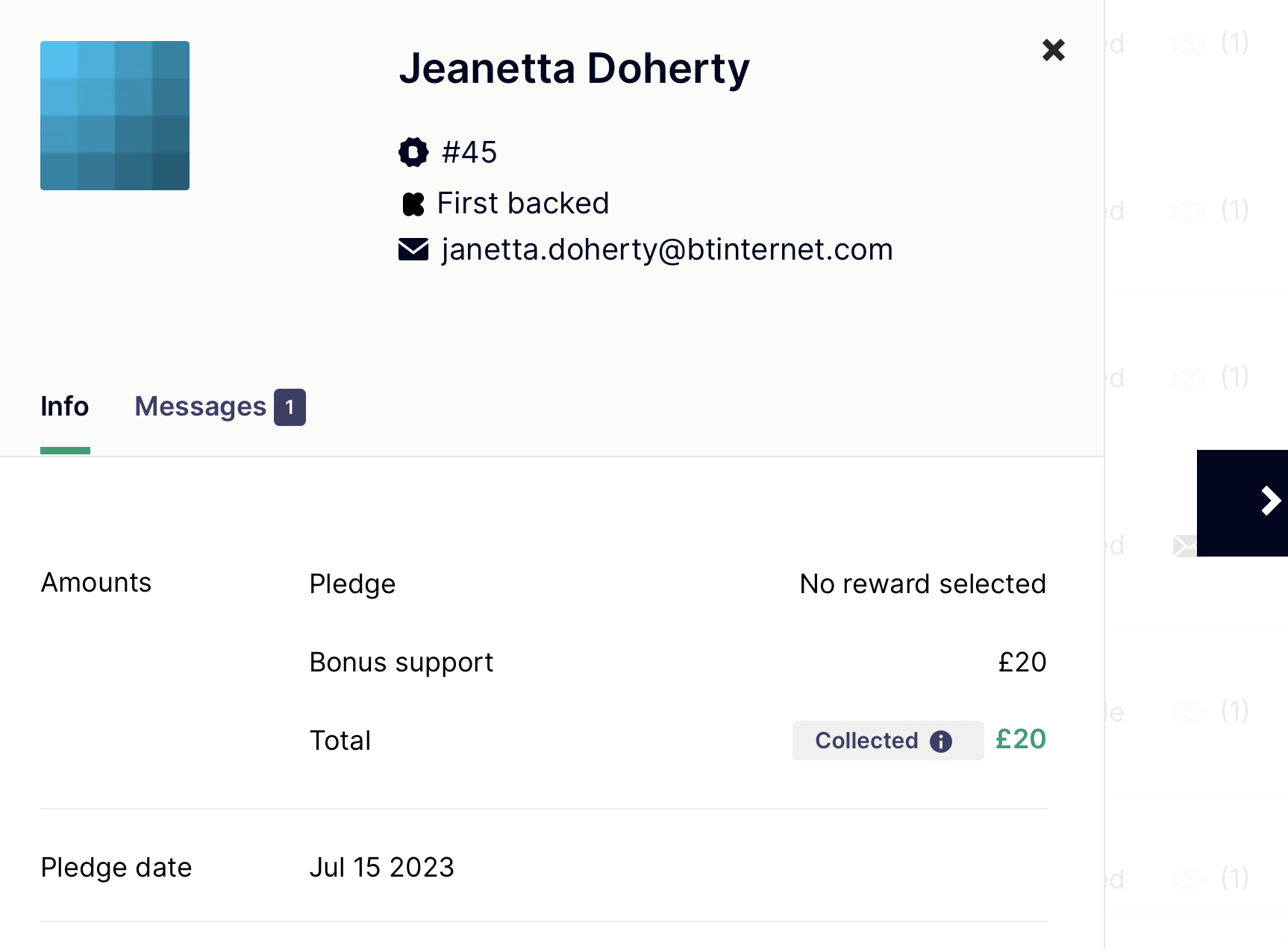Viewport: 1288px width, 949px height.
Task: Click the First backed label
Action: pos(523,204)
